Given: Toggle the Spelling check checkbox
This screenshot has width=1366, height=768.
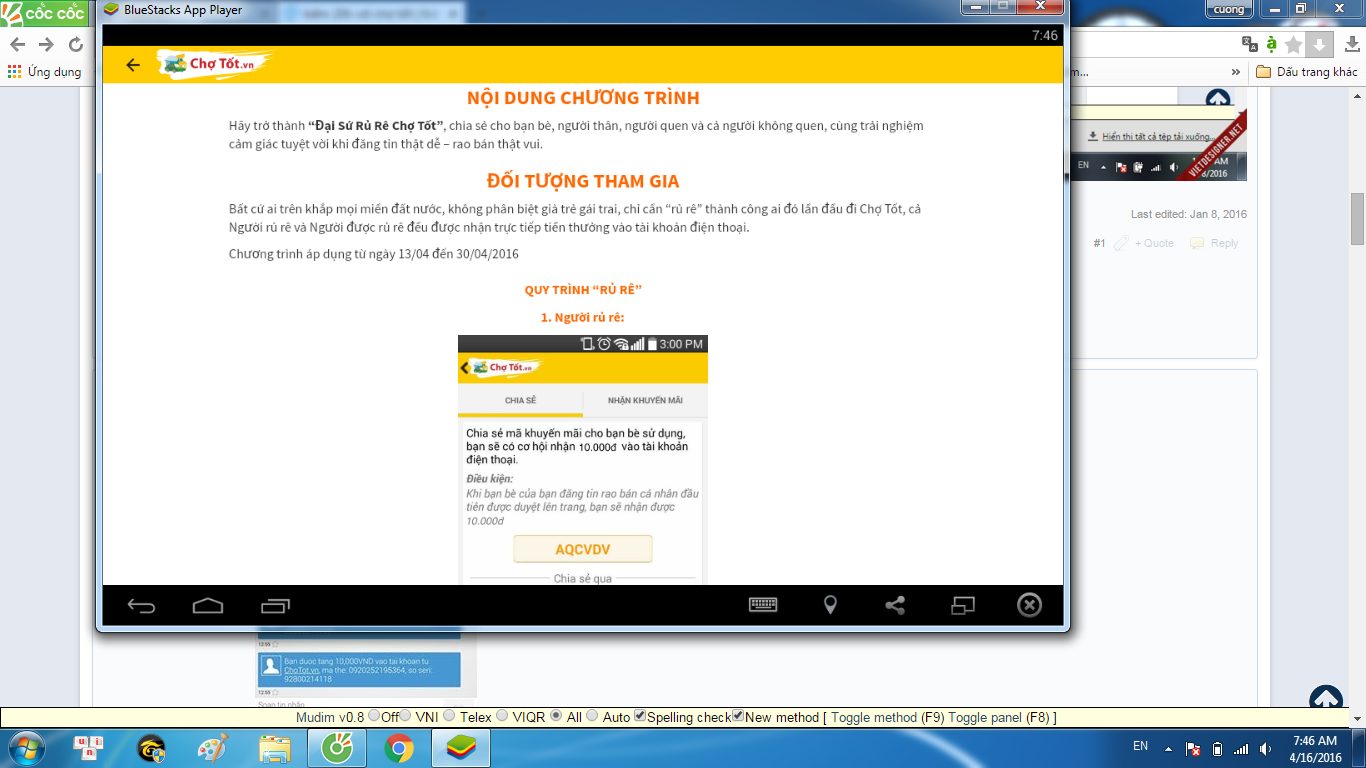Looking at the screenshot, I should click(x=640, y=716).
